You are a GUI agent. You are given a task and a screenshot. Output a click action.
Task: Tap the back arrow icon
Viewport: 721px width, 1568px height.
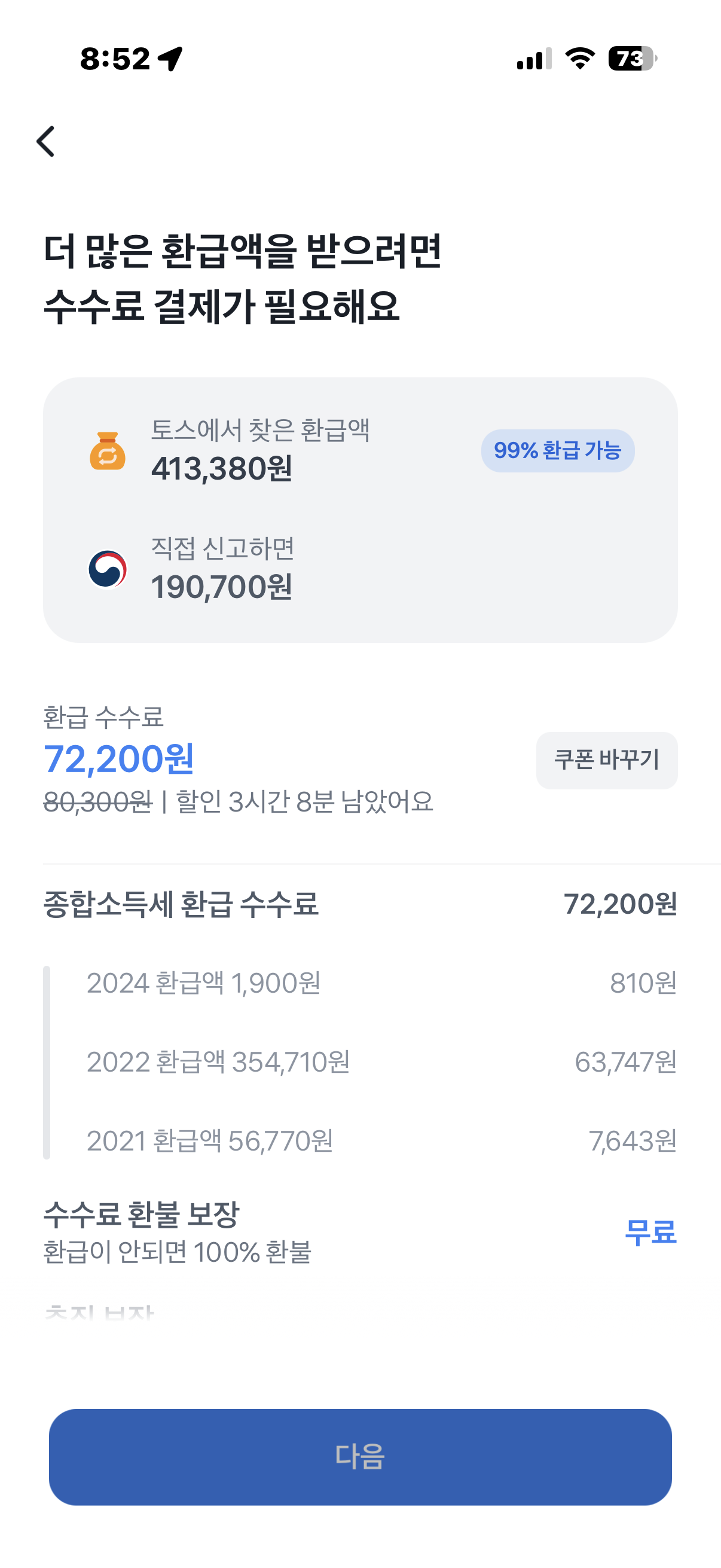46,141
